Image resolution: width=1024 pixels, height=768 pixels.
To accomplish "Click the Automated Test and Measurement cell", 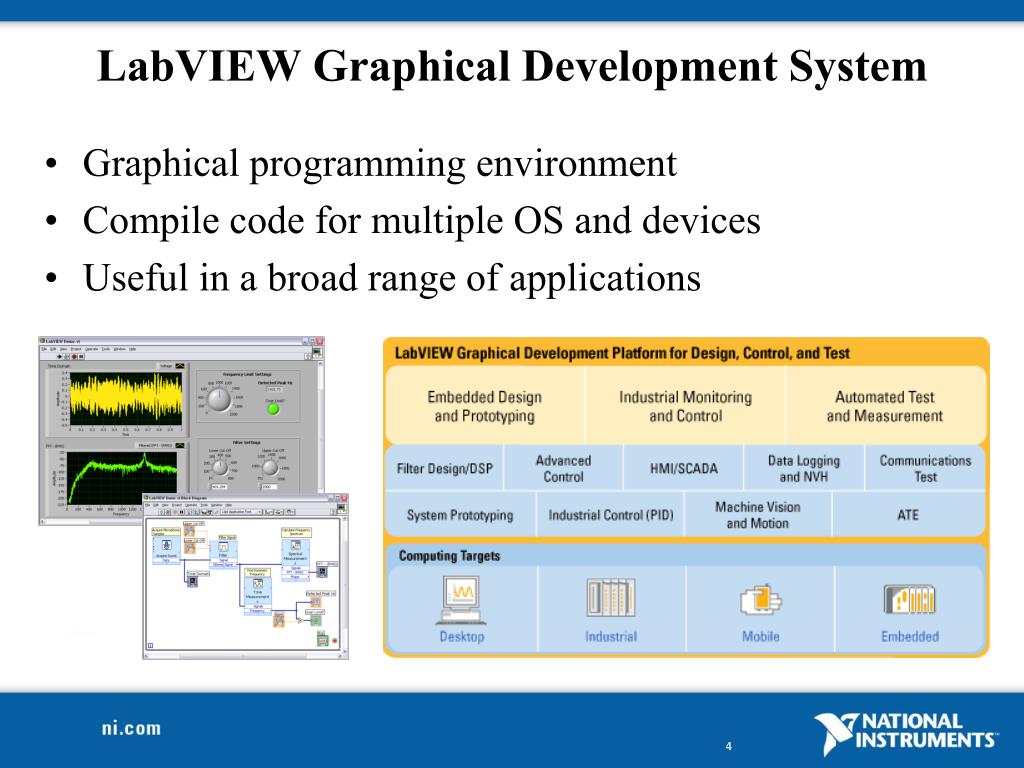I will [x=885, y=406].
